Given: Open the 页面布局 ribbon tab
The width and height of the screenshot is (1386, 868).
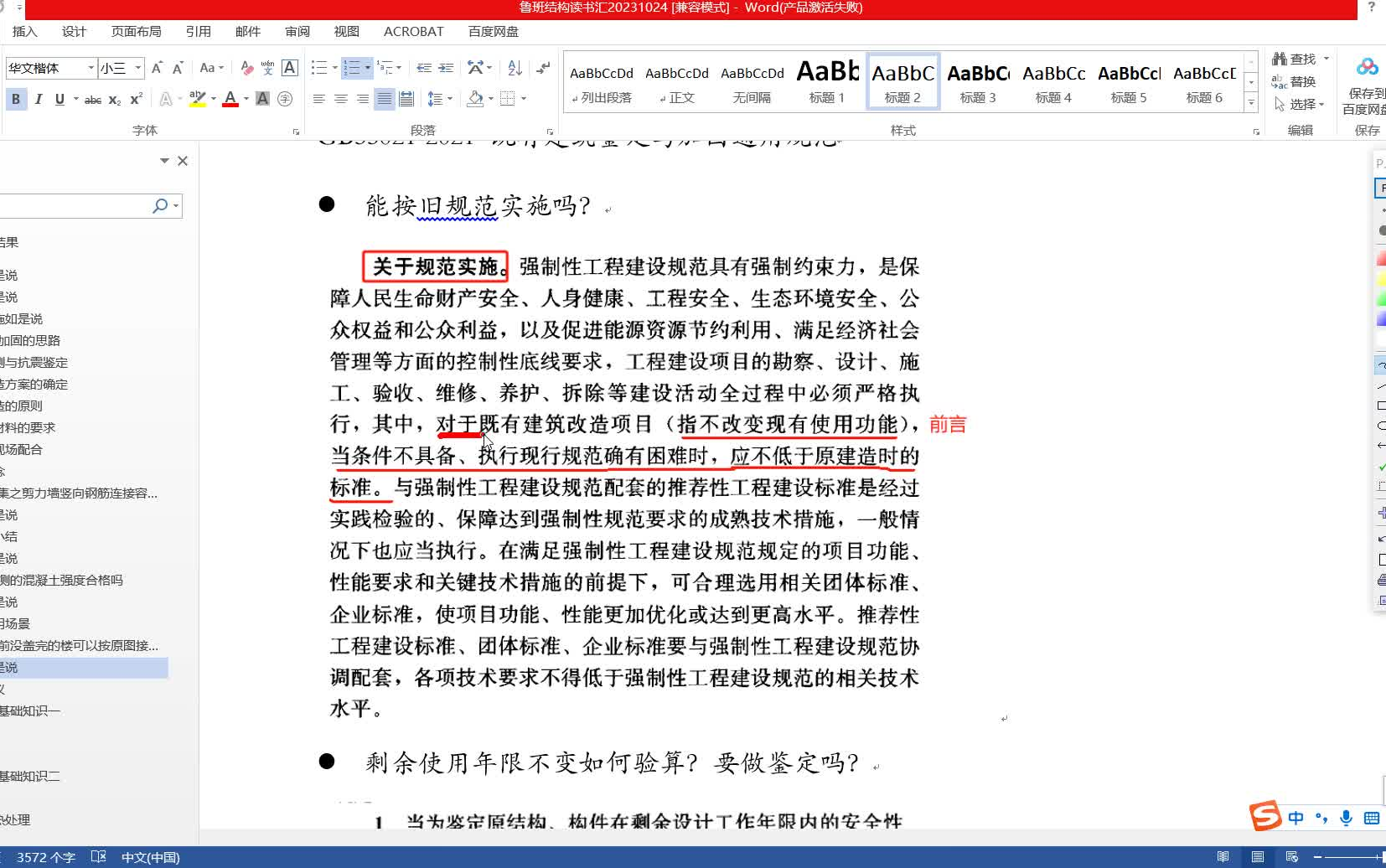Looking at the screenshot, I should pos(137,31).
